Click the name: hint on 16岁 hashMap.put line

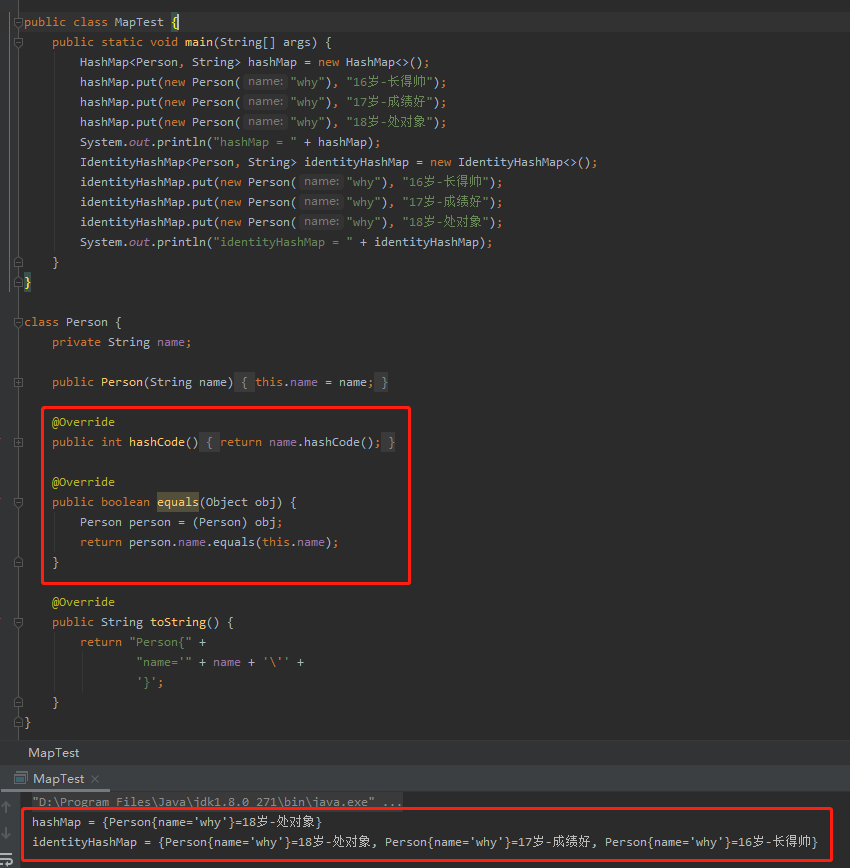[x=265, y=82]
